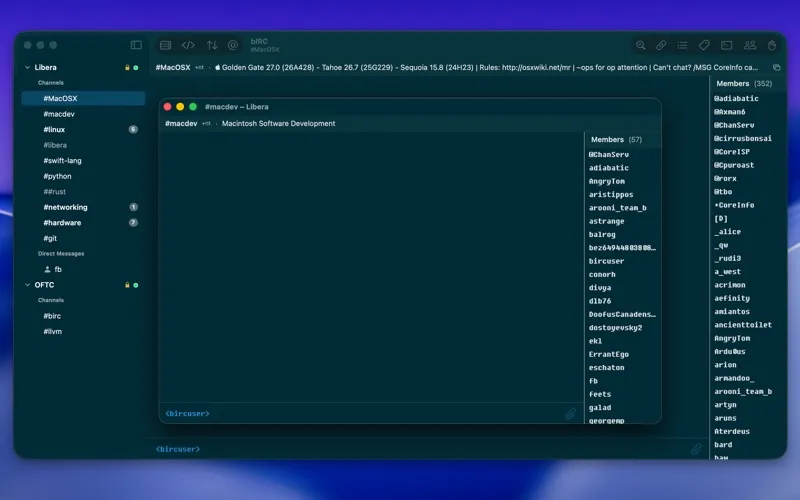
Task: Select the #MacOSX channel in sidebar
Action: (x=83, y=98)
